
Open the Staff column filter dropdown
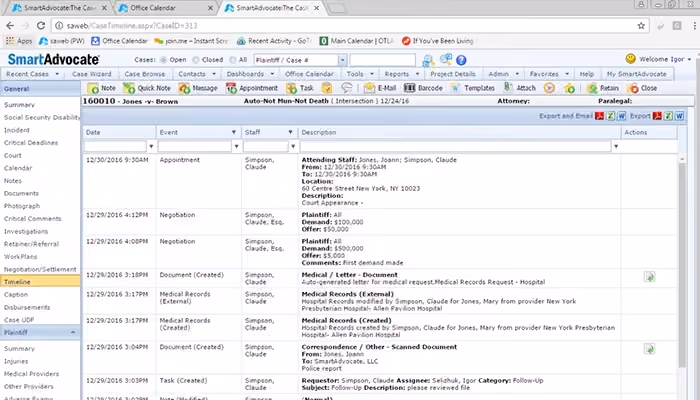pyautogui.click(x=293, y=146)
